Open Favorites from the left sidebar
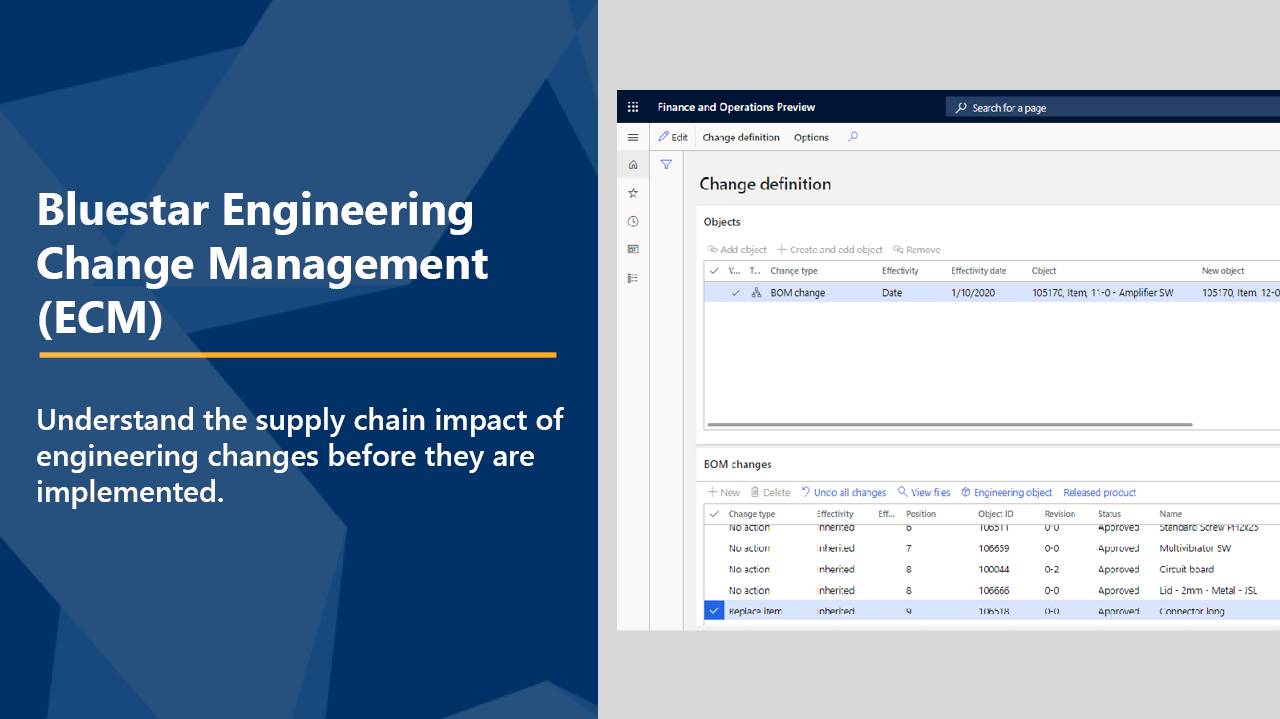The image size is (1280, 719). pyautogui.click(x=633, y=193)
